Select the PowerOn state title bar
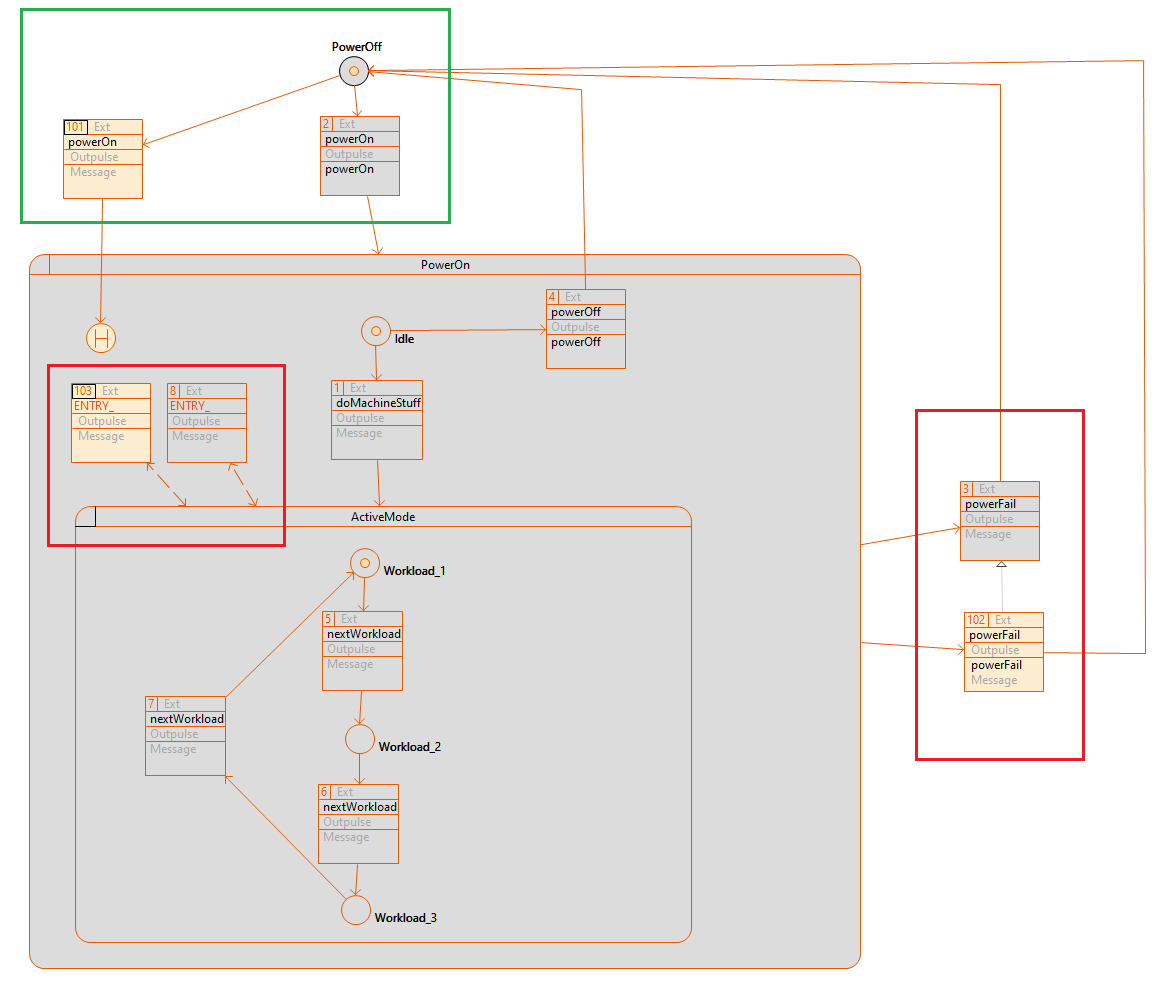 [x=445, y=265]
